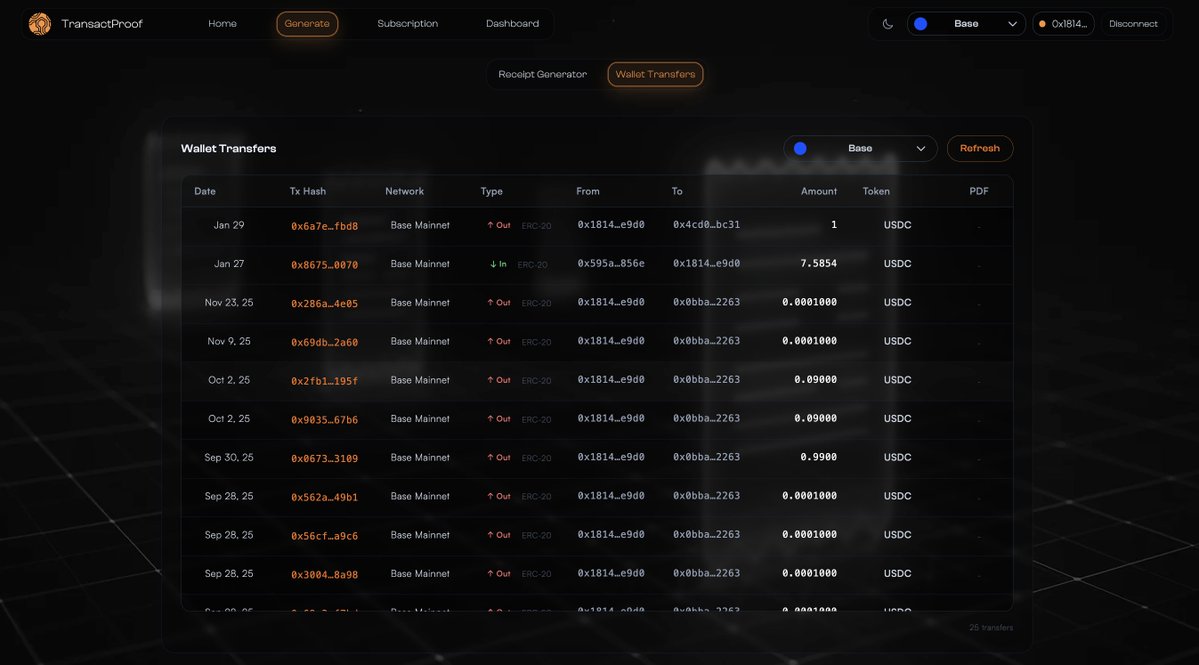Screen dimensions: 1199x665
Task: Click the Nov 23, 25 date cell
Action: [x=229, y=303]
